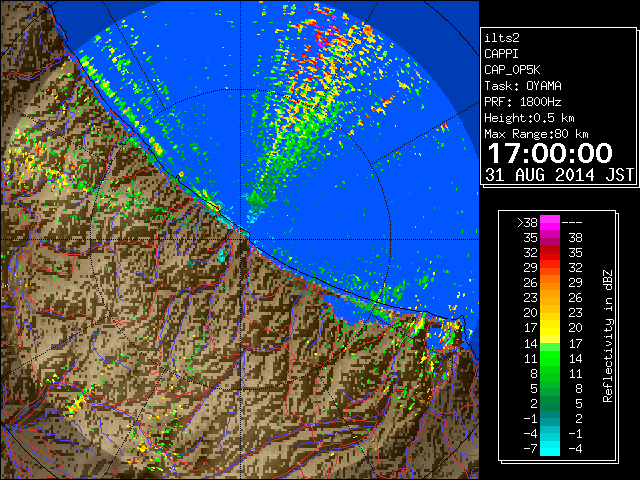This screenshot has width=640, height=480.
Task: Click the 'Reflectivity in dBZ' legend title
Action: [x=608, y=336]
